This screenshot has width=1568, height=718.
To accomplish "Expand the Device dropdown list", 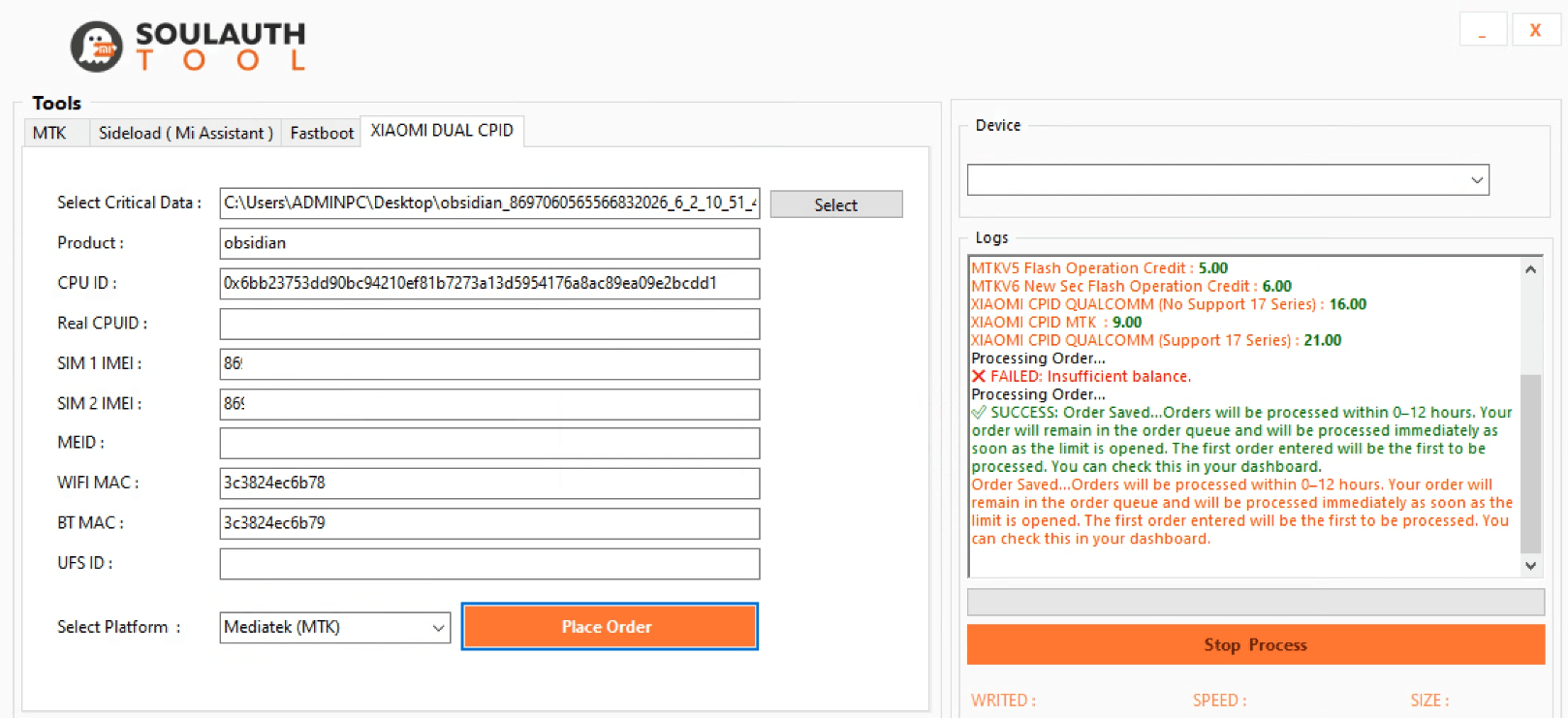I will click(1228, 179).
